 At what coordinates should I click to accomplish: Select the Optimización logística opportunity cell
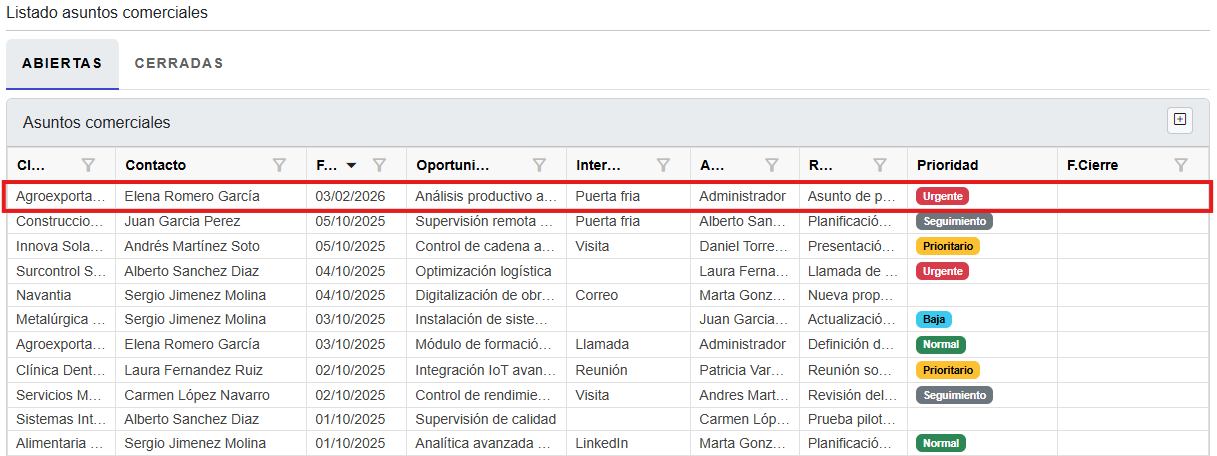[x=483, y=271]
